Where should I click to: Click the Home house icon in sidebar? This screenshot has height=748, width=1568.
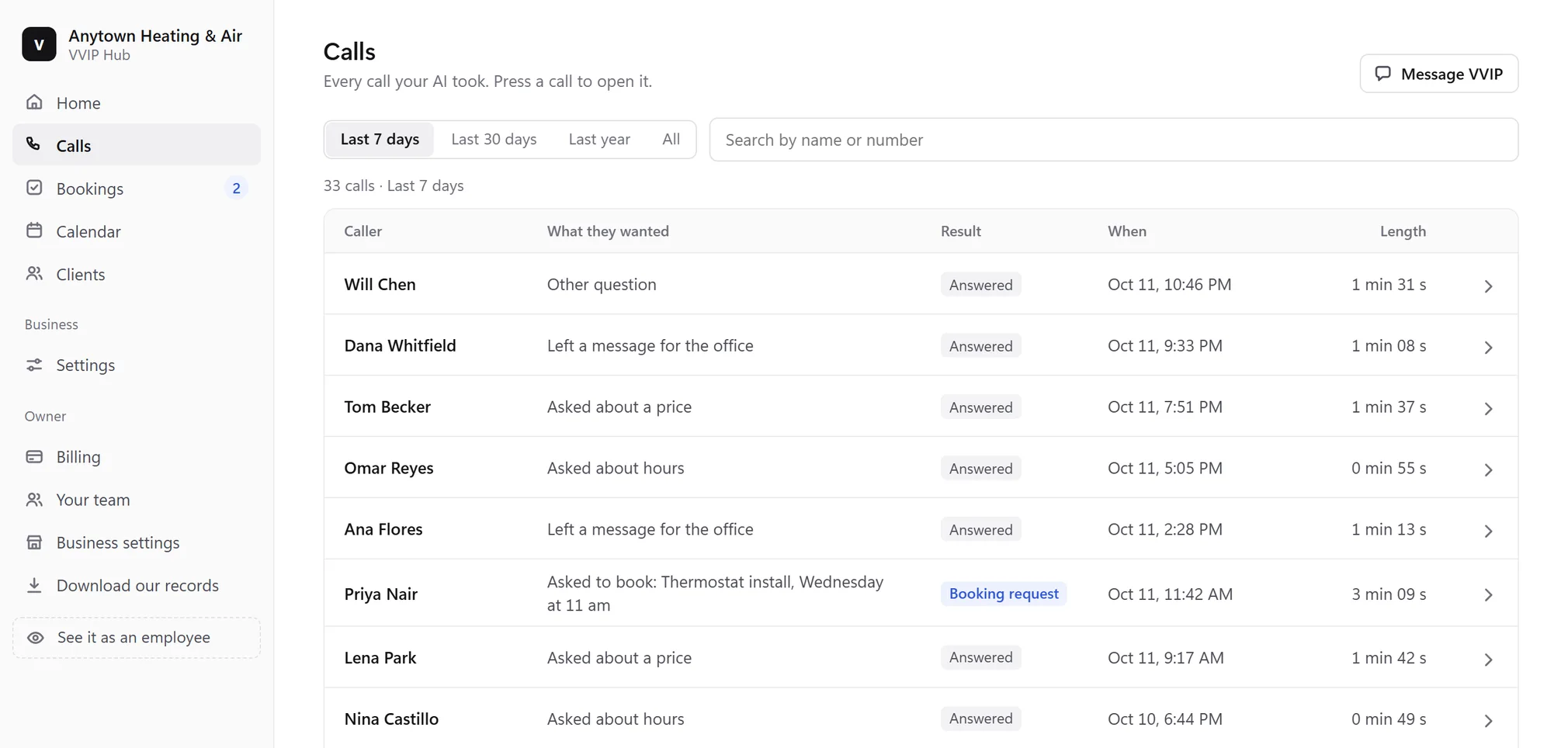pyautogui.click(x=34, y=102)
